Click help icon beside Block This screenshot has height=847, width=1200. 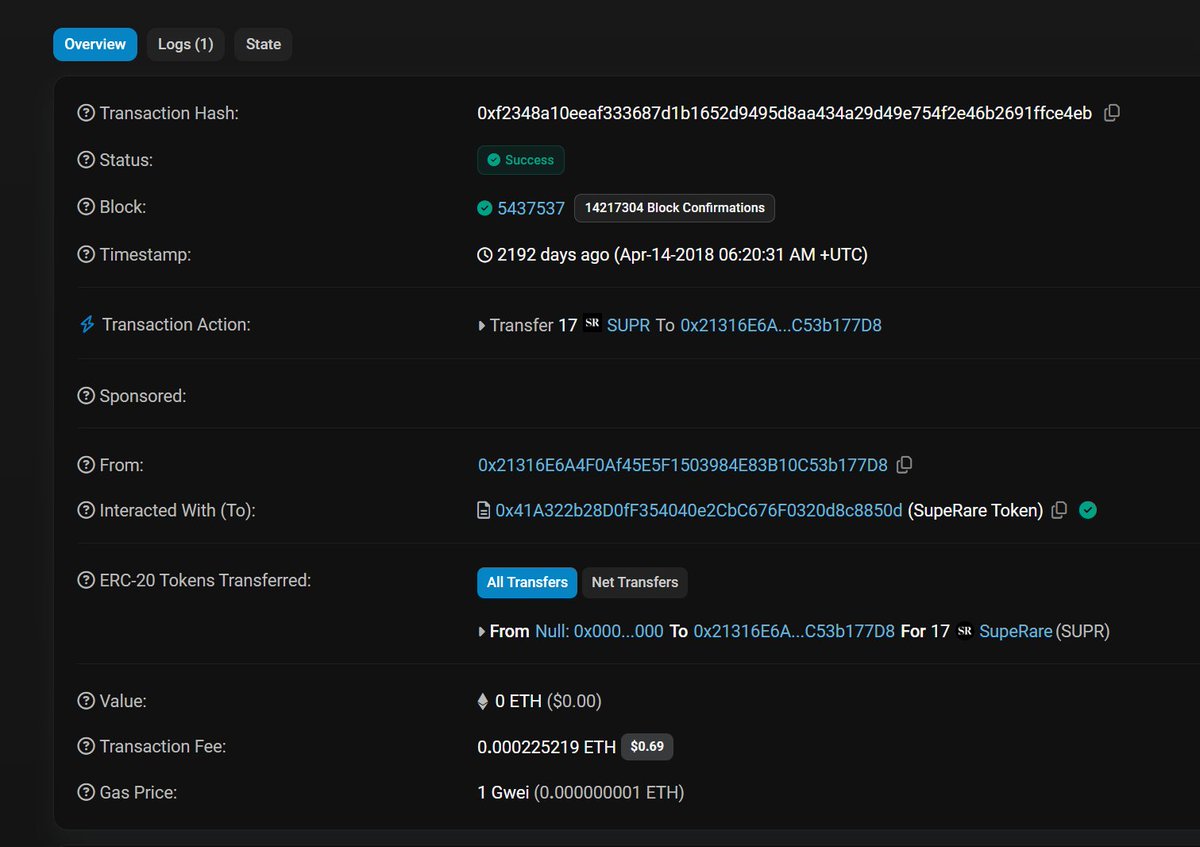(x=86, y=207)
